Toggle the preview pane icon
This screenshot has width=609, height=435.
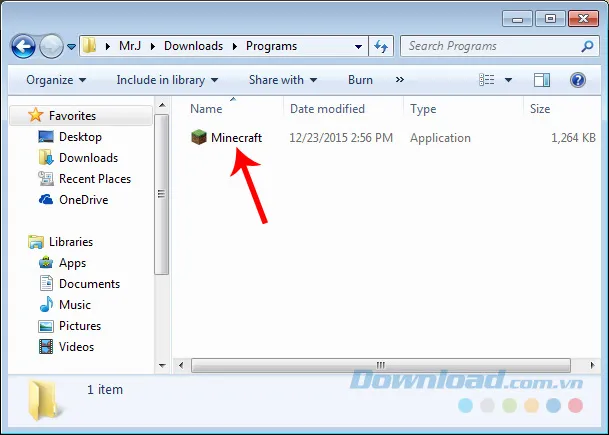coord(541,80)
